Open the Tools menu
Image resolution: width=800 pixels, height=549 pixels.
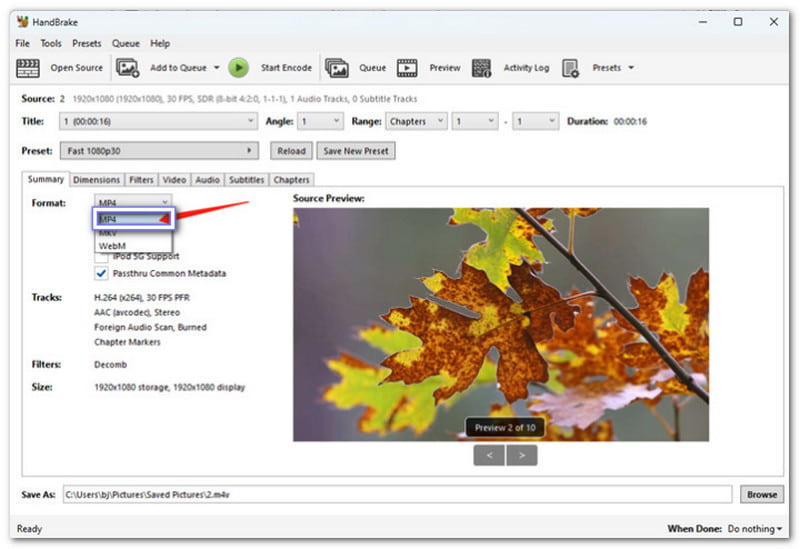(51, 43)
